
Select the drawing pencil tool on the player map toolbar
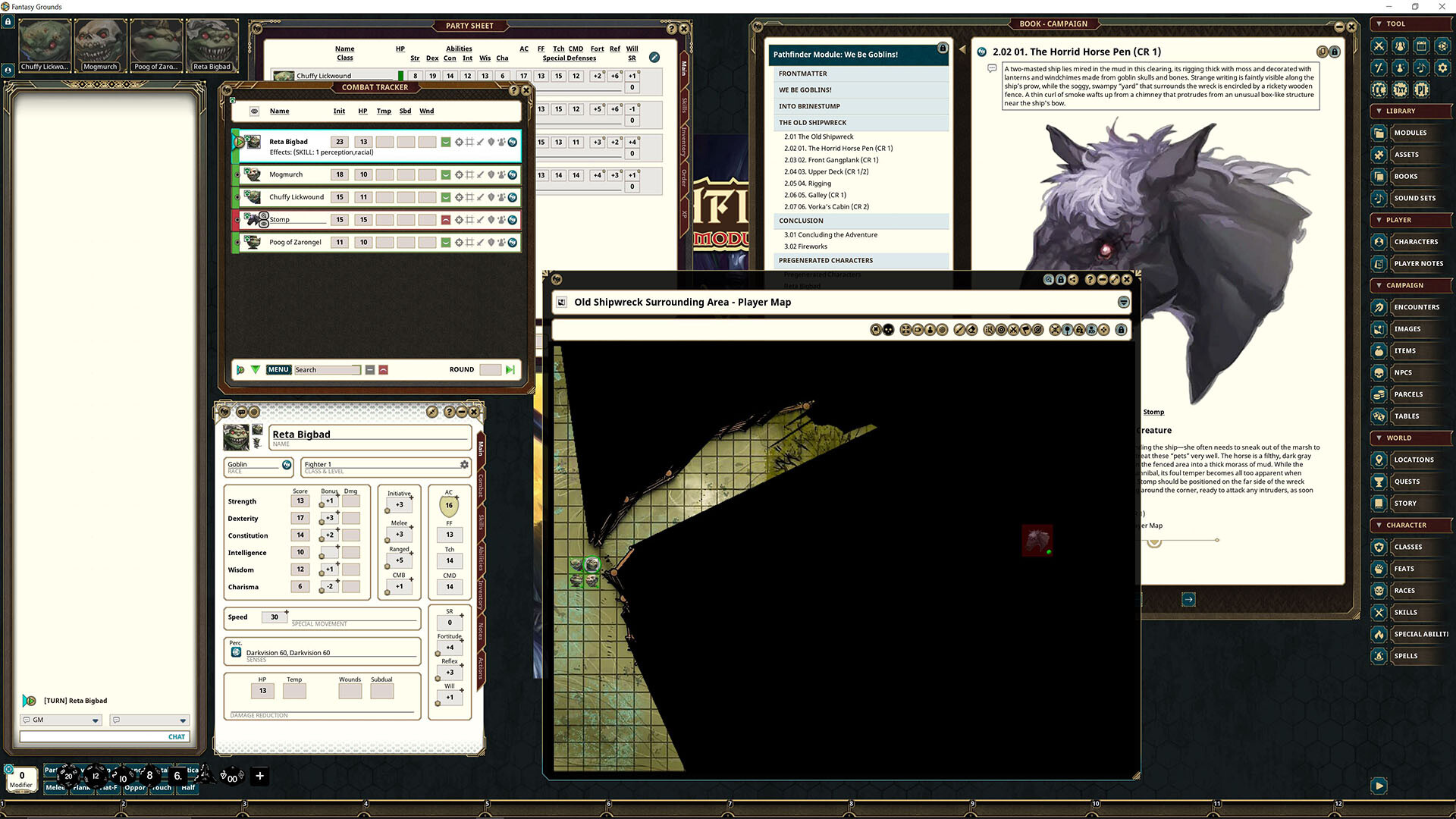pos(958,329)
